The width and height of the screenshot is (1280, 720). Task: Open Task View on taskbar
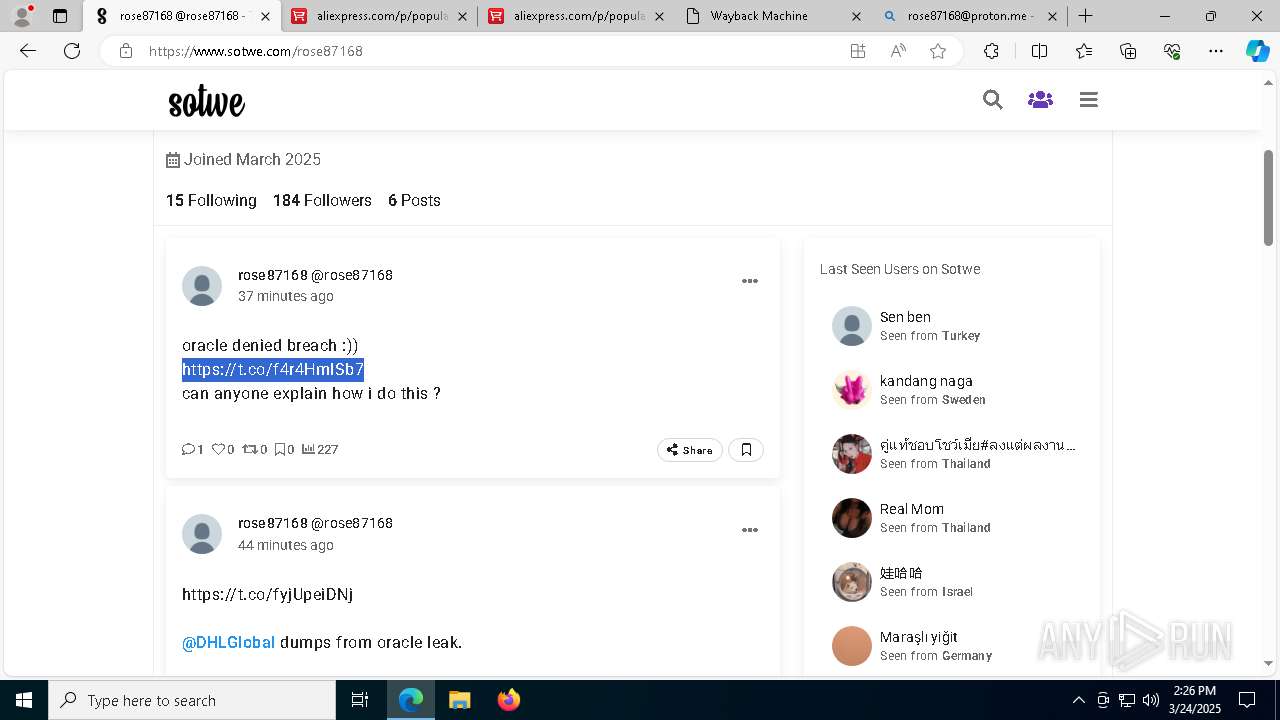click(x=360, y=700)
